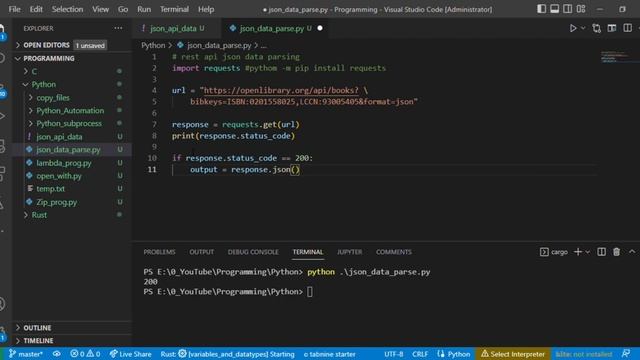Click the terminal prompt input line
Viewport: 640px width, 360px height.
click(x=310, y=291)
